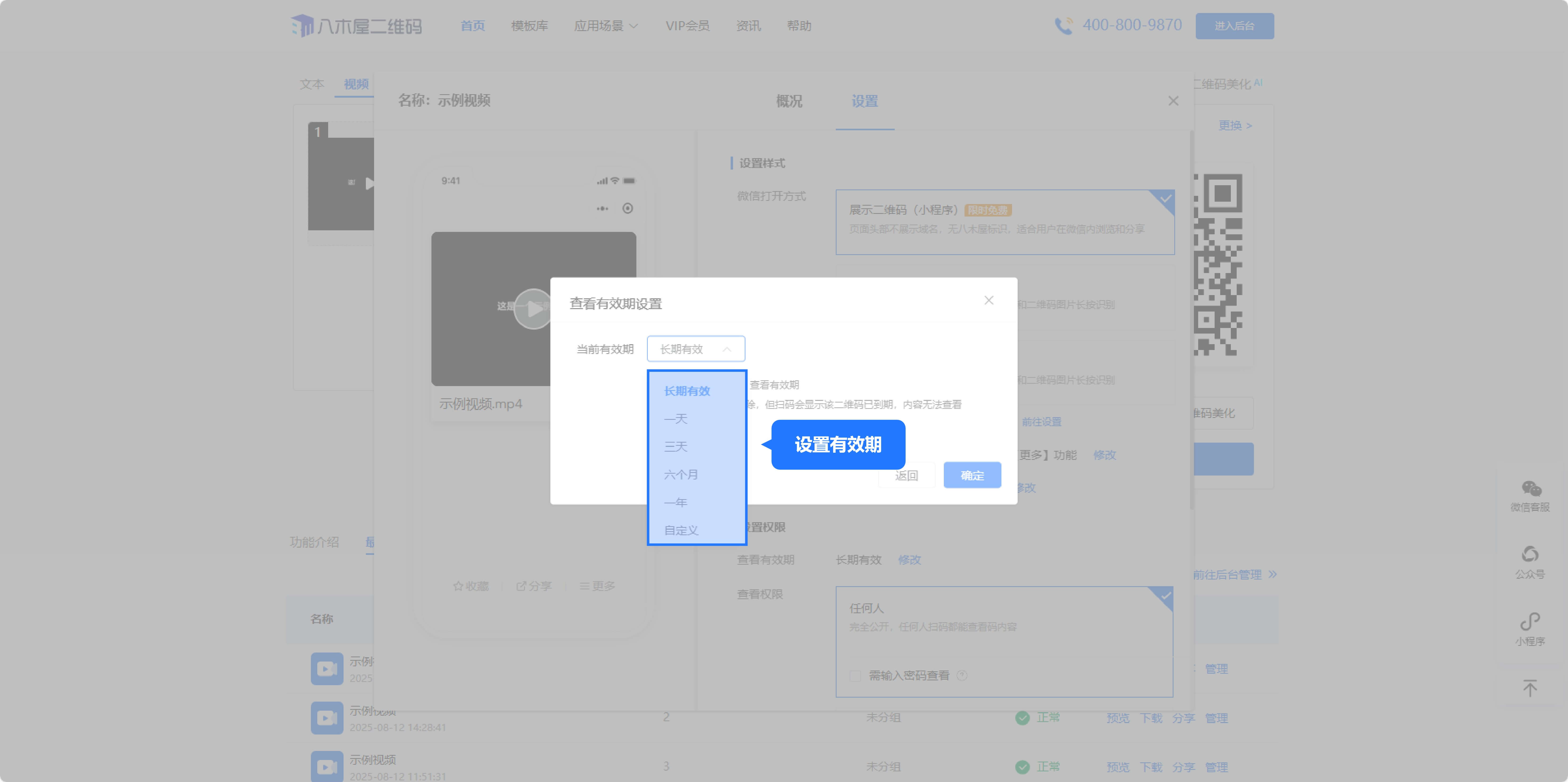This screenshot has height=782, width=1568.
Task: Play the 示例视频.mp4 preview video
Action: [x=533, y=309]
